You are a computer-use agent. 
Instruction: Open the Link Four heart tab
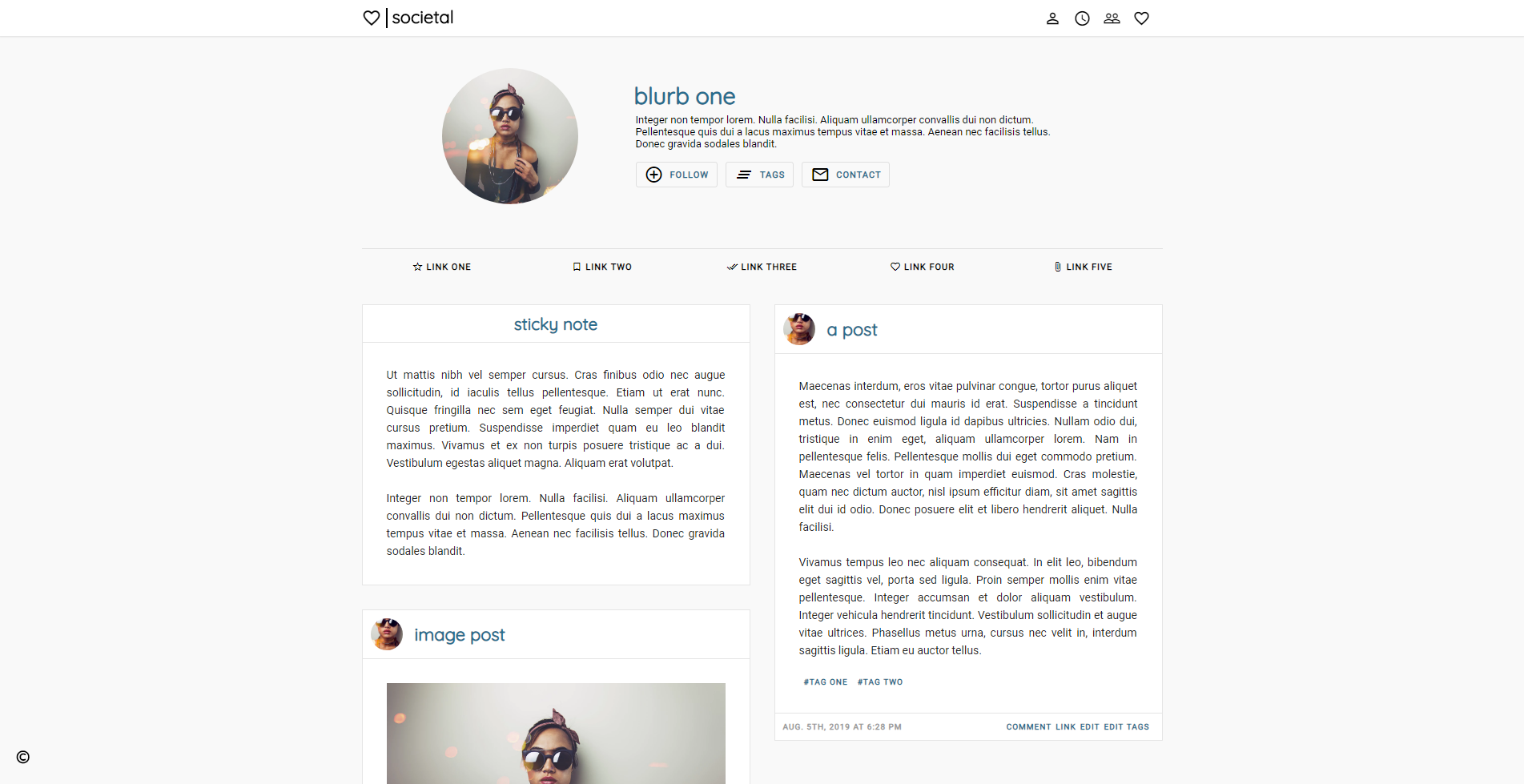(923, 267)
